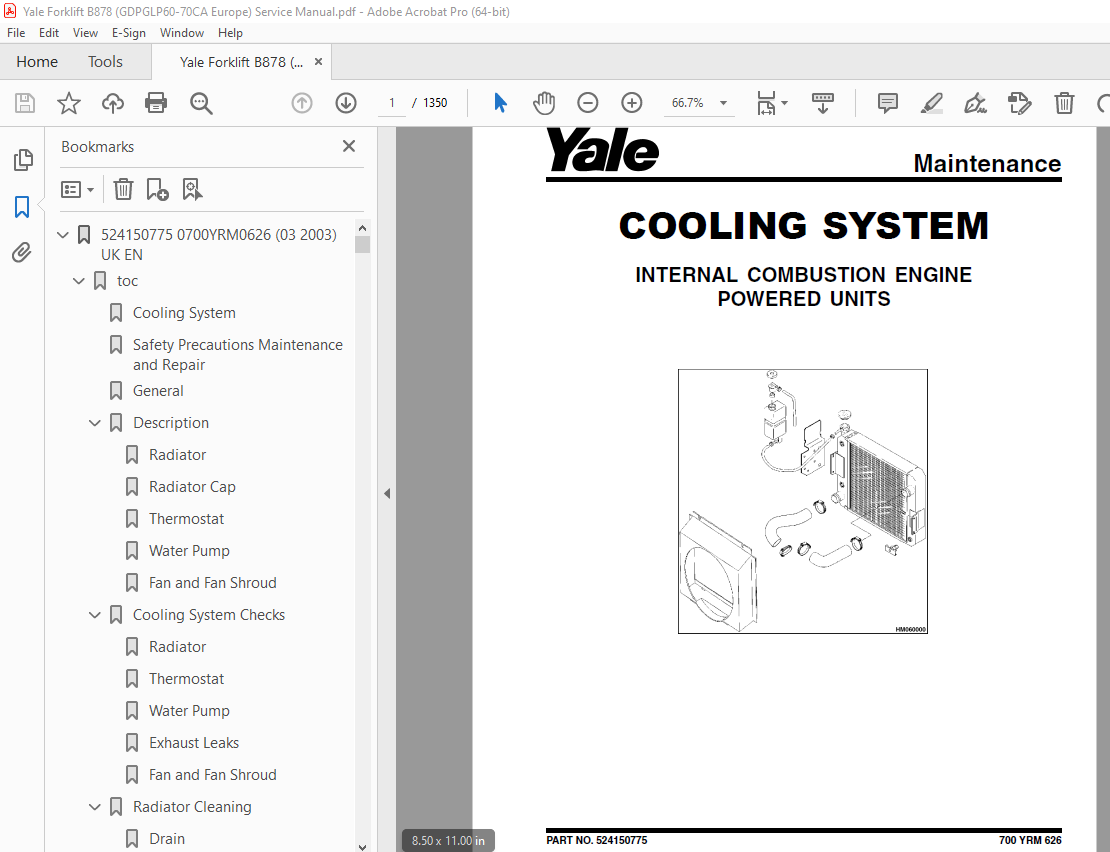Viewport: 1110px width, 852px height.
Task: Close the Yale Forklift document tab
Action: (x=319, y=62)
